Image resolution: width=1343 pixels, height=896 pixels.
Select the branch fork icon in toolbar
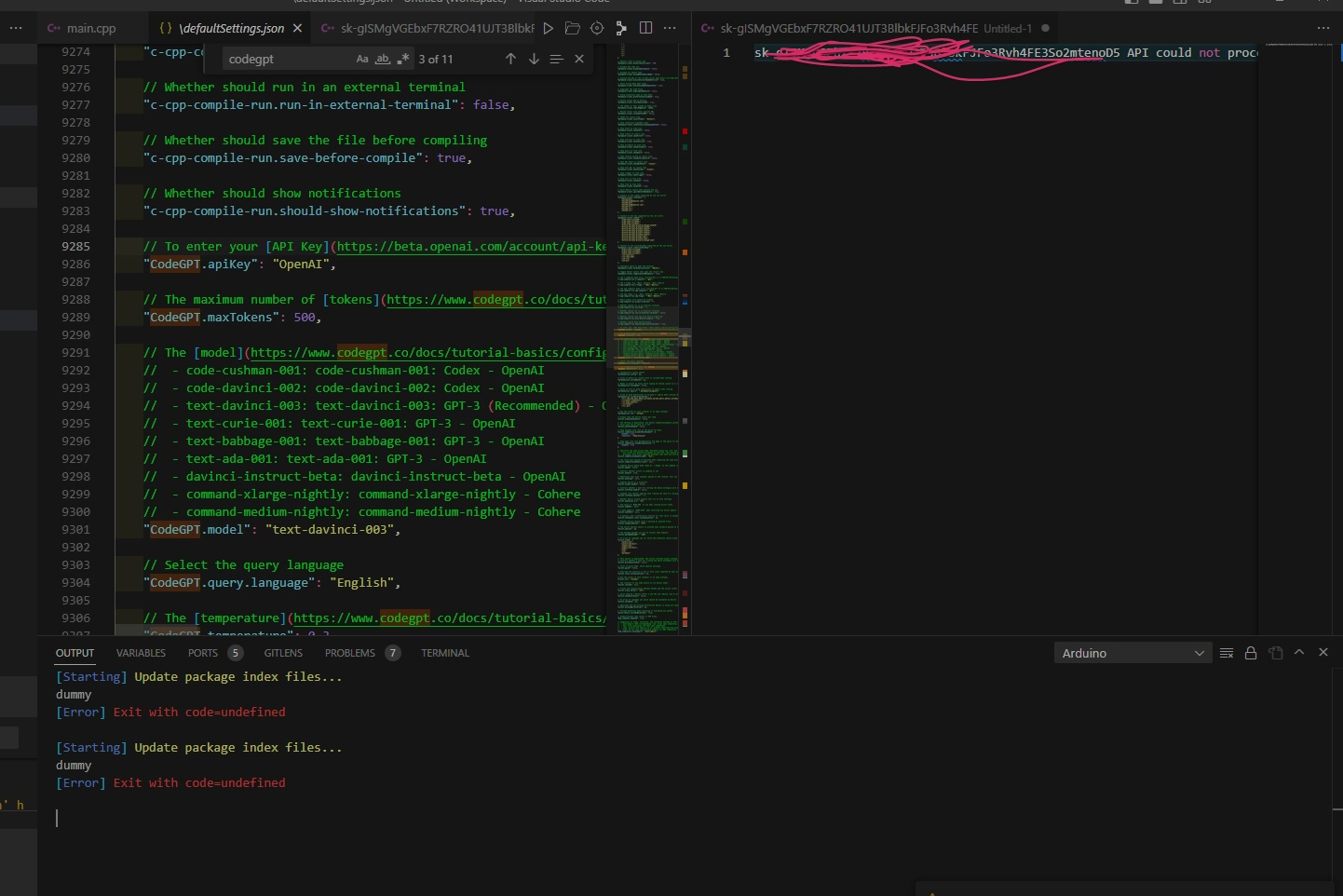(x=621, y=28)
